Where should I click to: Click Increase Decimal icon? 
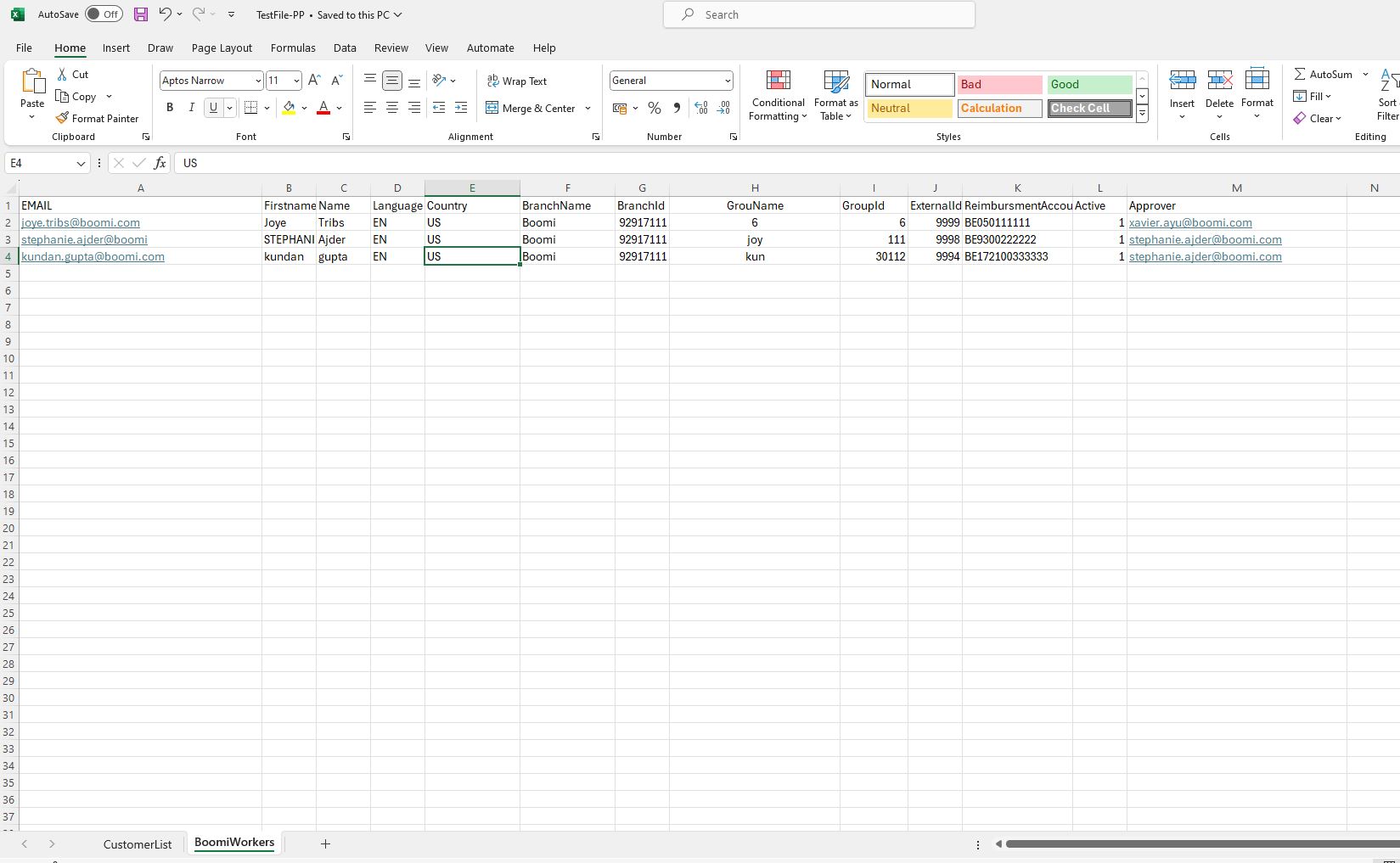(700, 108)
